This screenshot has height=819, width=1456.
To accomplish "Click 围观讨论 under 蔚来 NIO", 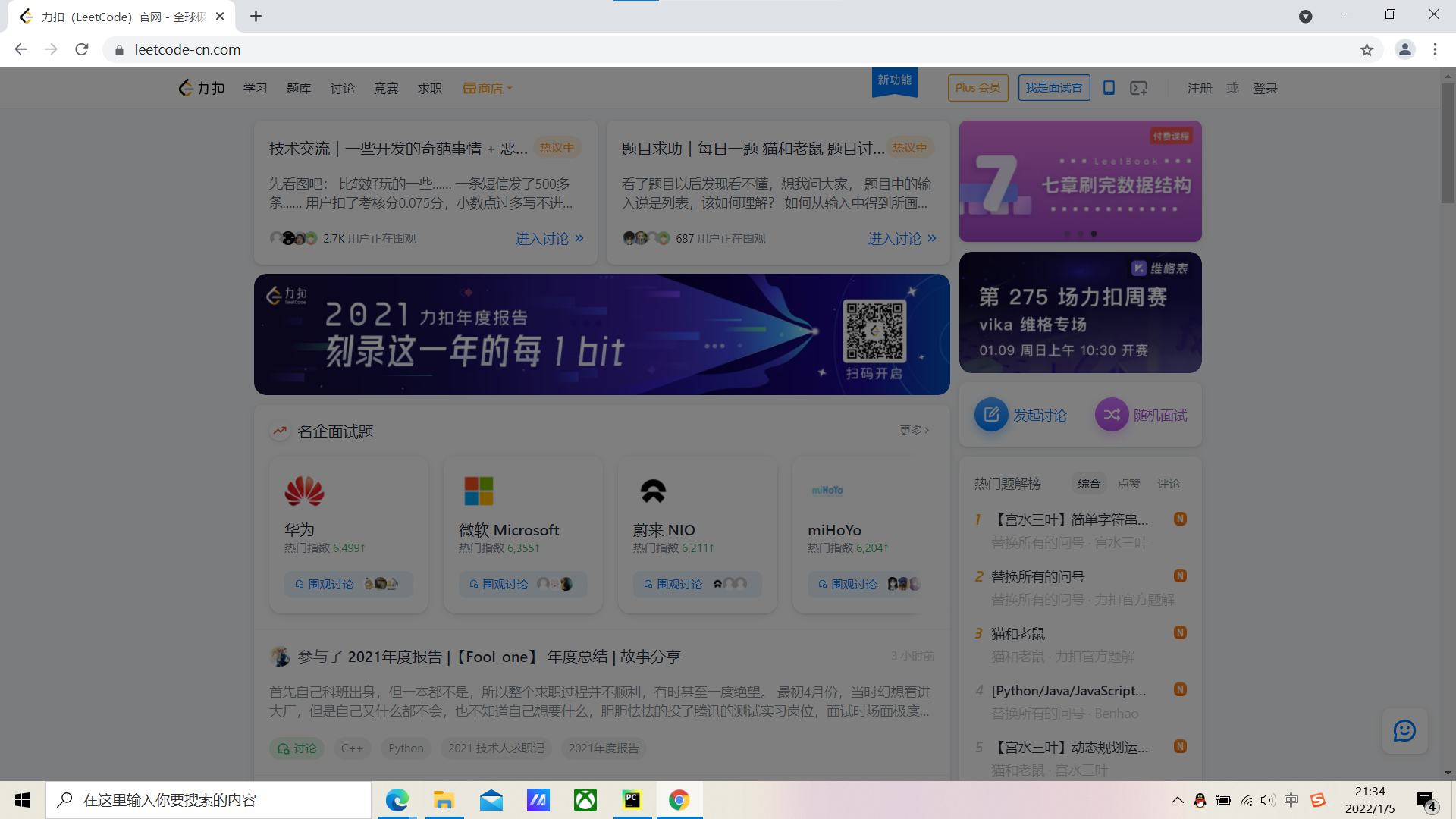I will tap(698, 584).
